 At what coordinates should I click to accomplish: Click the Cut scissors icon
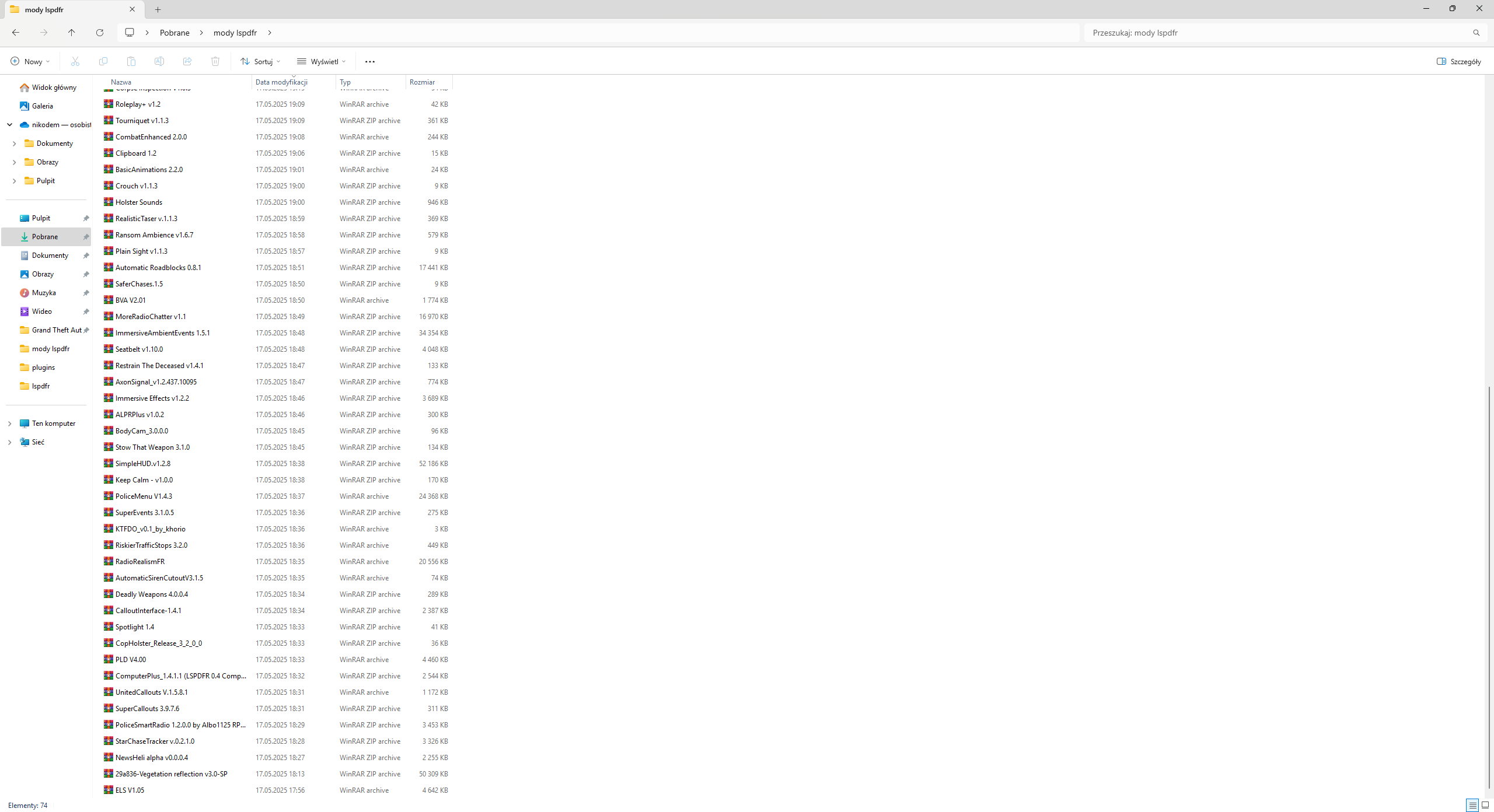(x=75, y=61)
